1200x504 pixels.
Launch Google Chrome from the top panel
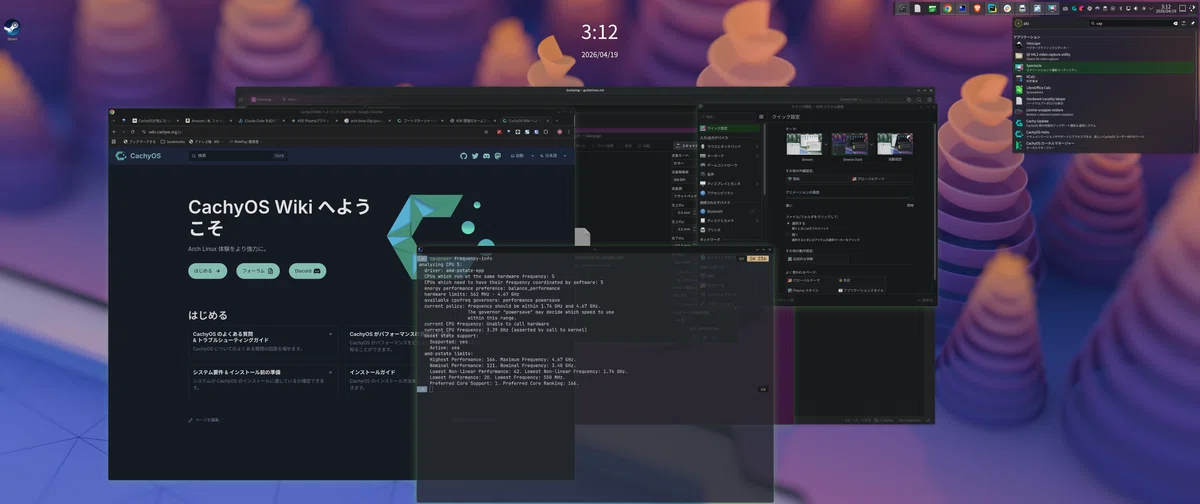(x=947, y=8)
